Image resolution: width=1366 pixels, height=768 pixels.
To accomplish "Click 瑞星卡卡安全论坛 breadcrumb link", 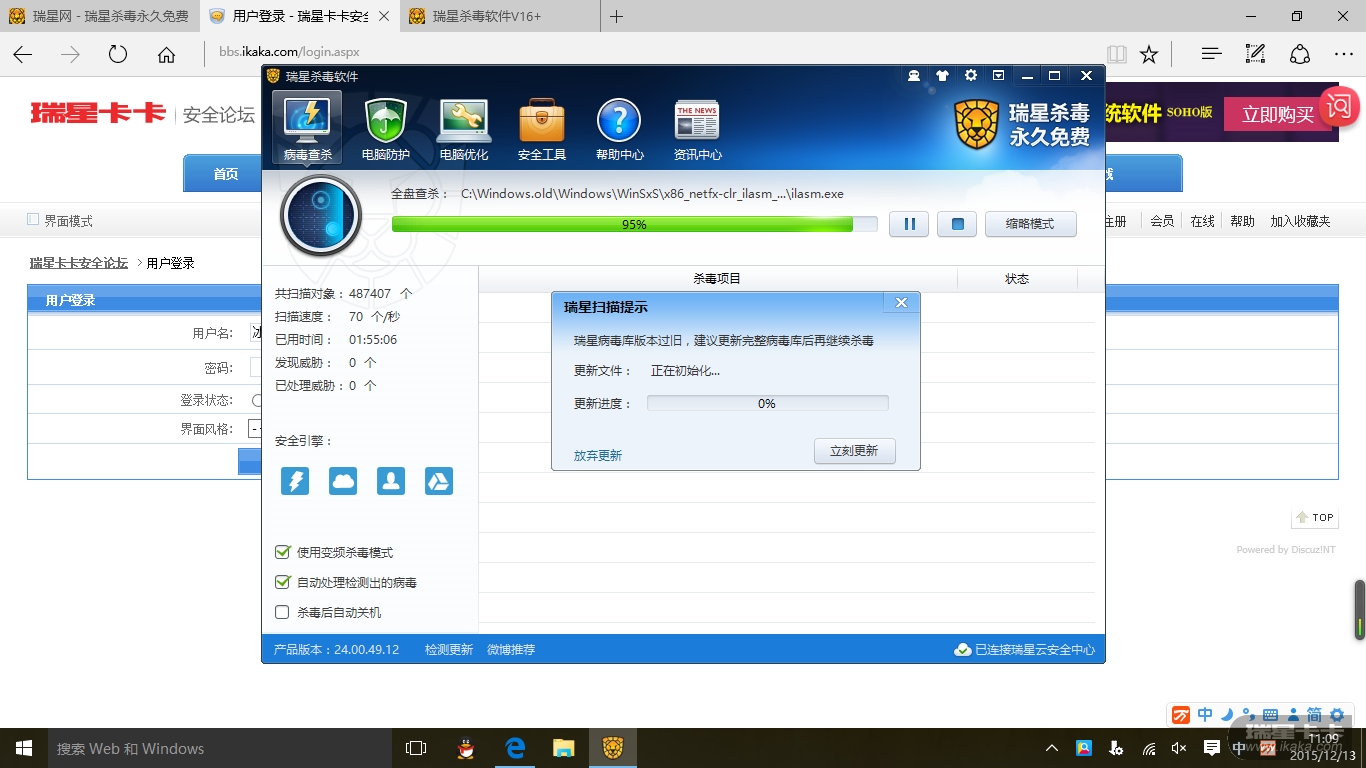I will pos(79,263).
